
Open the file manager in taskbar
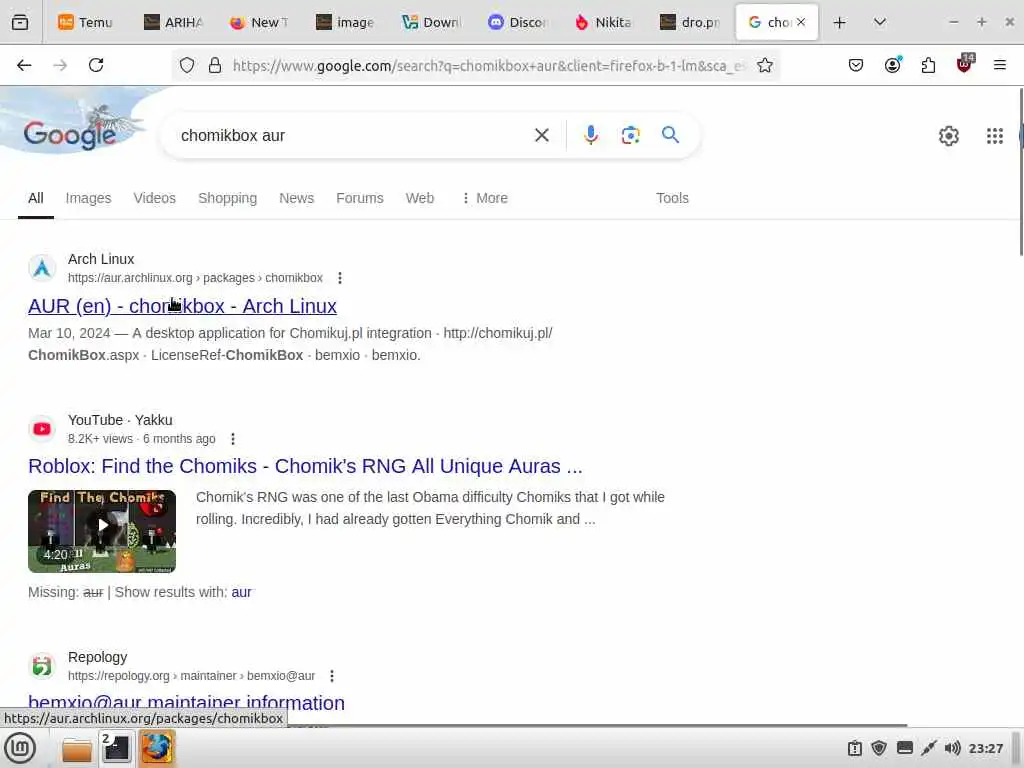(x=76, y=748)
